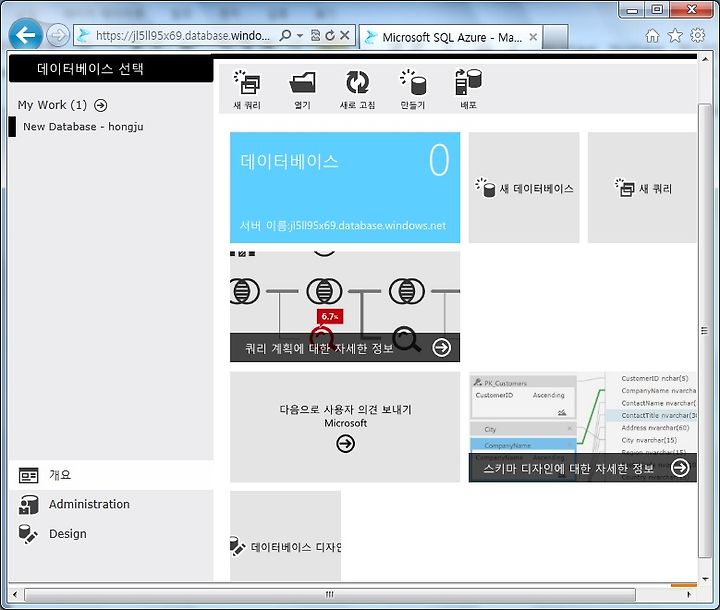Open 스키마 디자인에 대한 자세한 정보 arrow
This screenshot has height=610, width=720.
coord(680,468)
